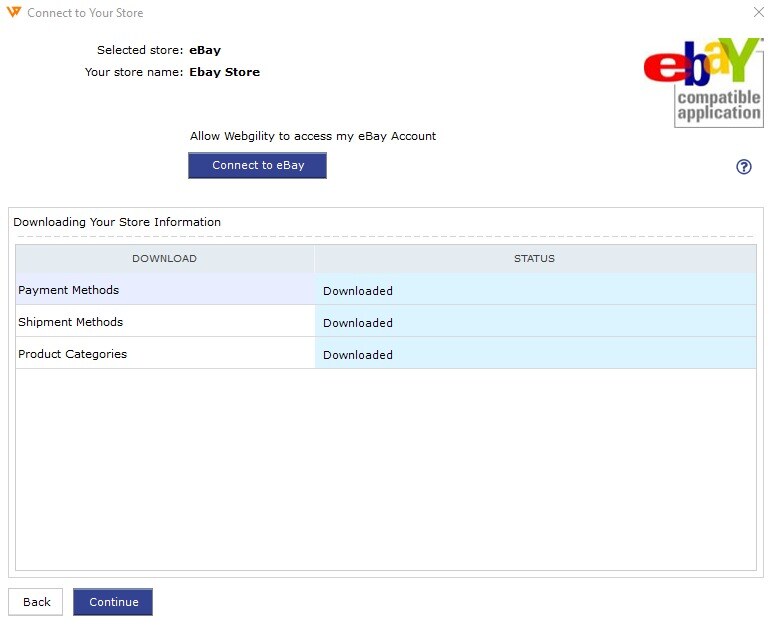
Task: Select the Payment Methods row
Action: point(386,289)
